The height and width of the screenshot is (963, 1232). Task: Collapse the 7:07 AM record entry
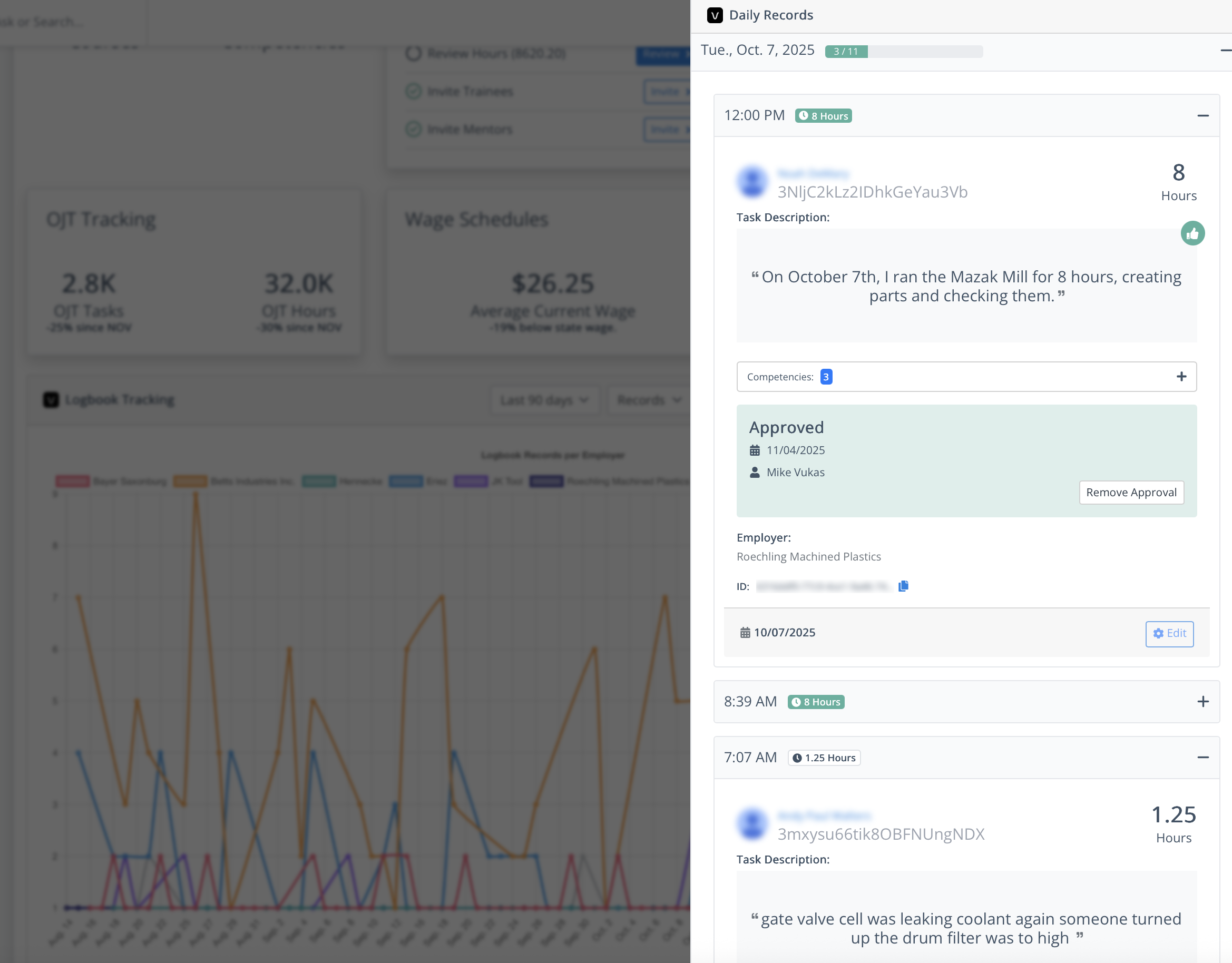point(1202,757)
